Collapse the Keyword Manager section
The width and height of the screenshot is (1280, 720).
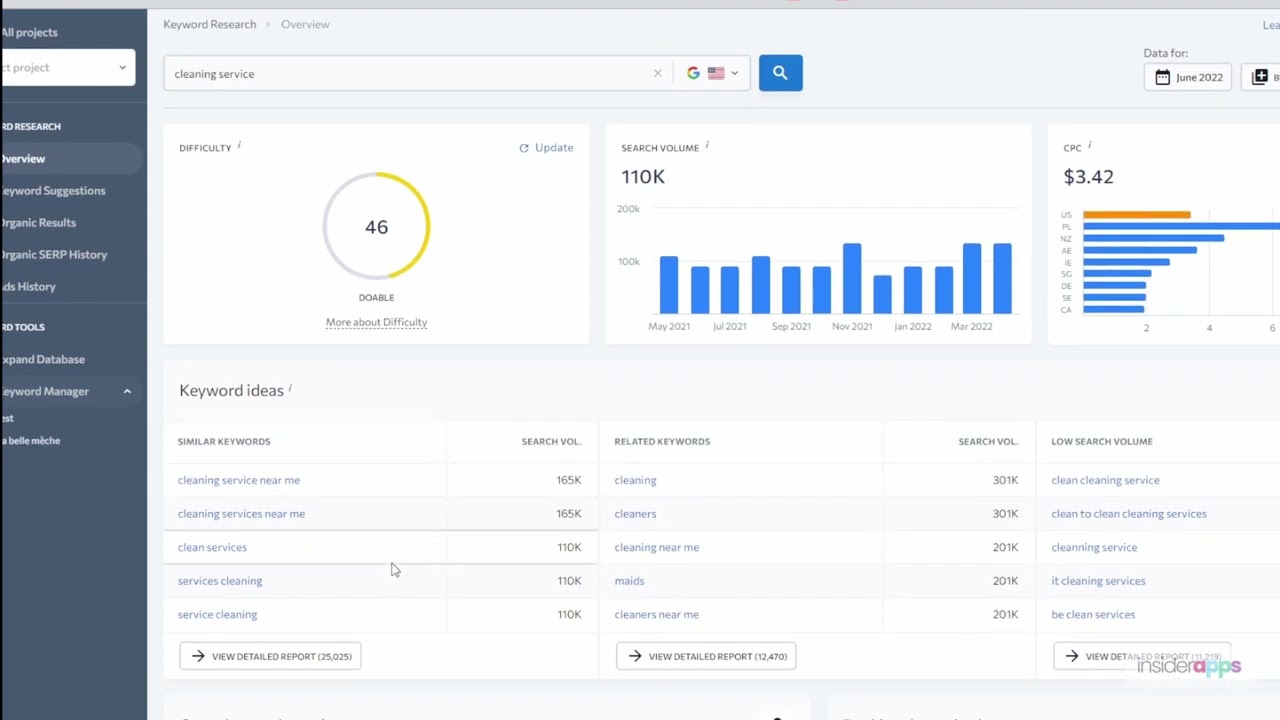[x=127, y=391]
